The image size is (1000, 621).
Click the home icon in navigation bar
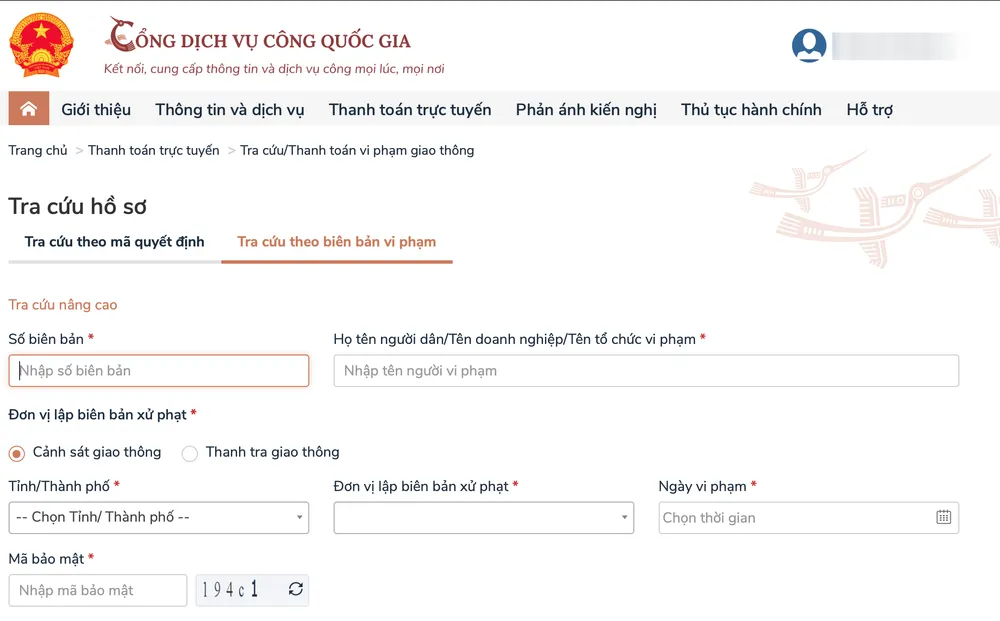(28, 109)
